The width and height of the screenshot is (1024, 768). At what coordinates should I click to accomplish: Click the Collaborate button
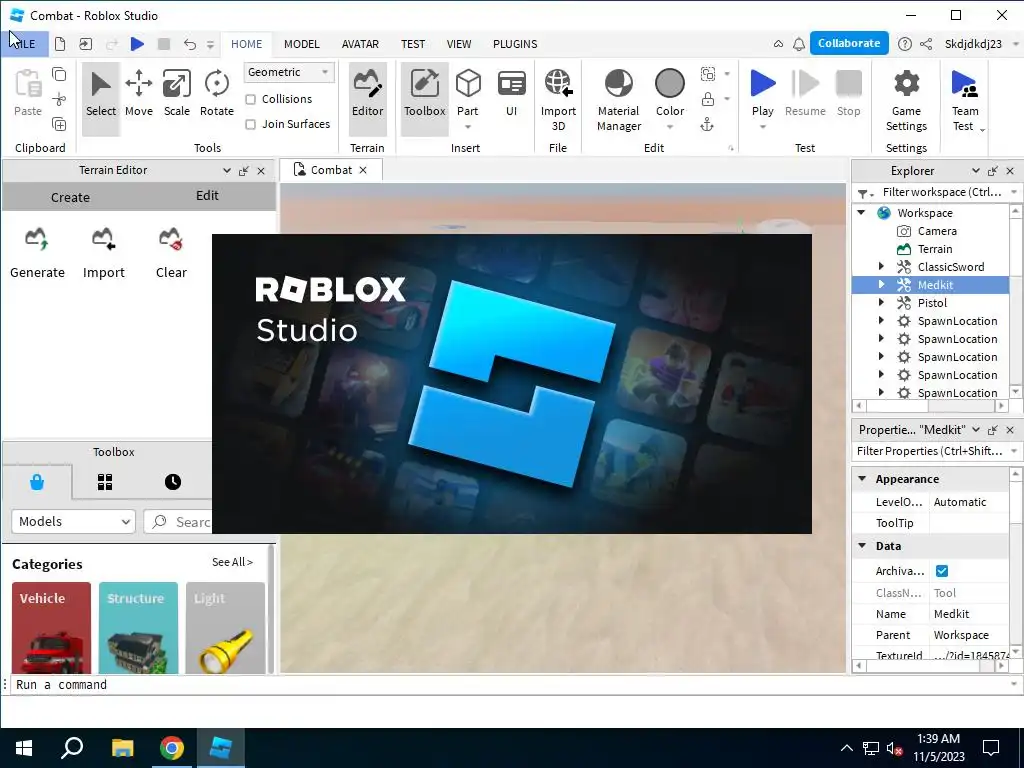[849, 43]
